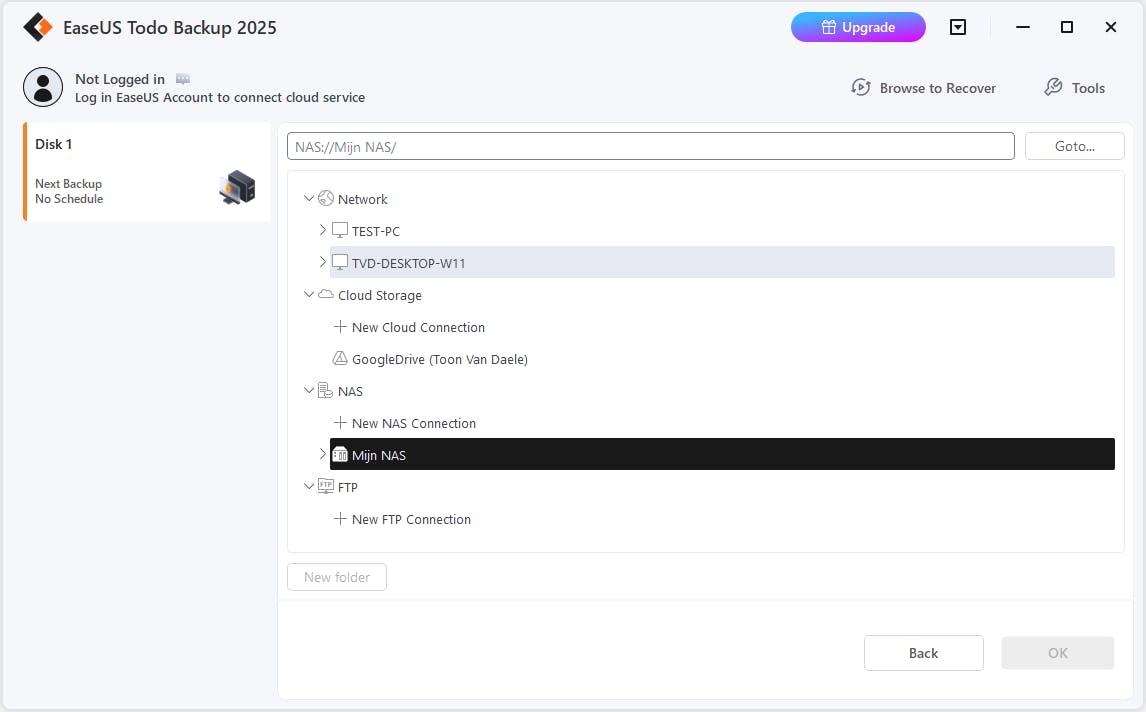1146x712 pixels.
Task: Close the EaseUS Todo Backup window
Action: [x=1111, y=27]
